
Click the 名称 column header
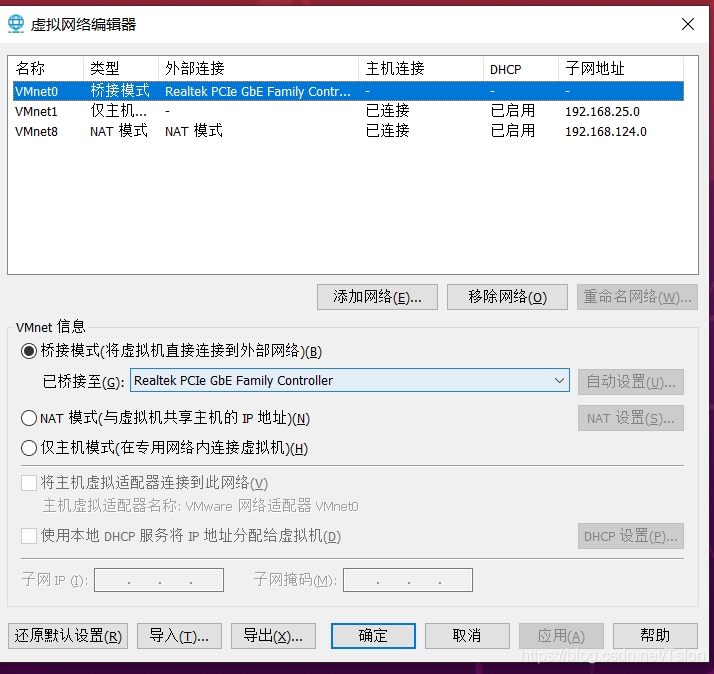tap(46, 69)
